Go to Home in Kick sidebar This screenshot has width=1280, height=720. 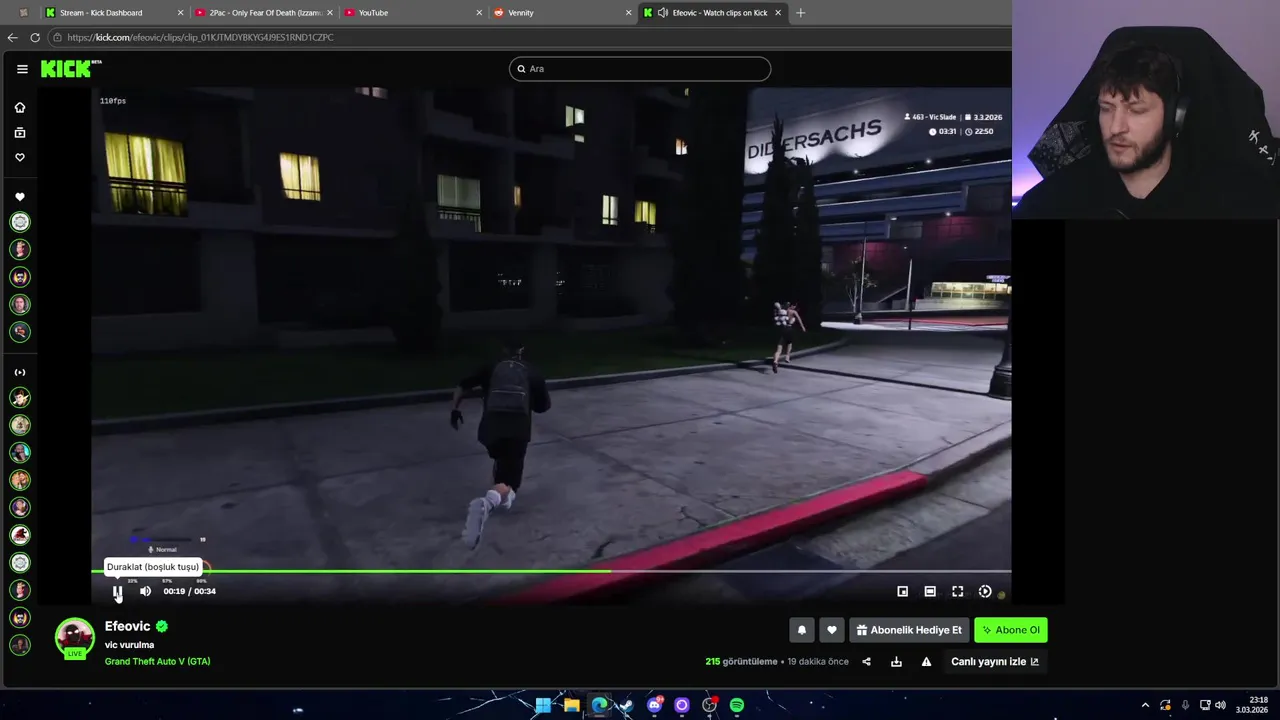pos(19,107)
